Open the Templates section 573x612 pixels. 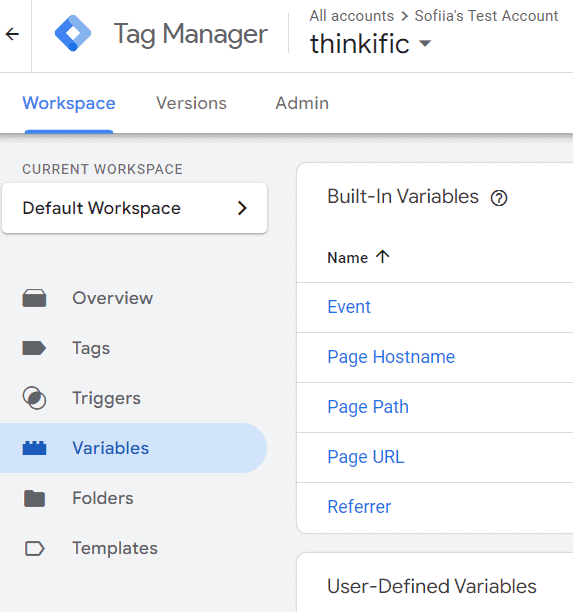tap(115, 548)
